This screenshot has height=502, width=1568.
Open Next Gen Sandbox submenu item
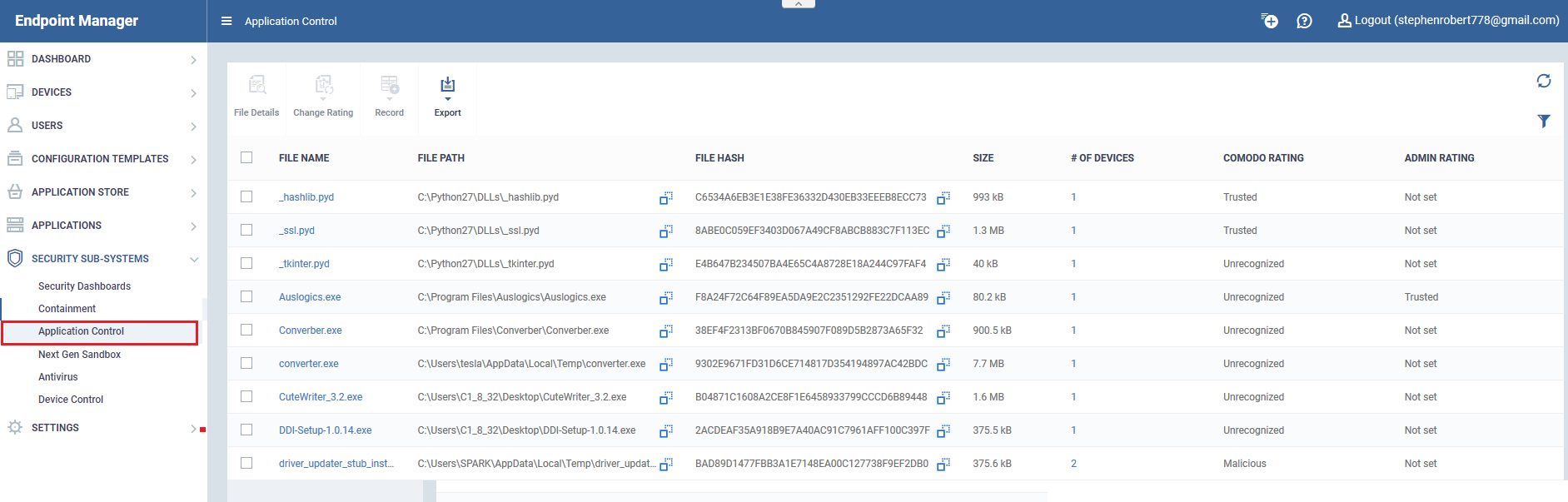point(79,355)
